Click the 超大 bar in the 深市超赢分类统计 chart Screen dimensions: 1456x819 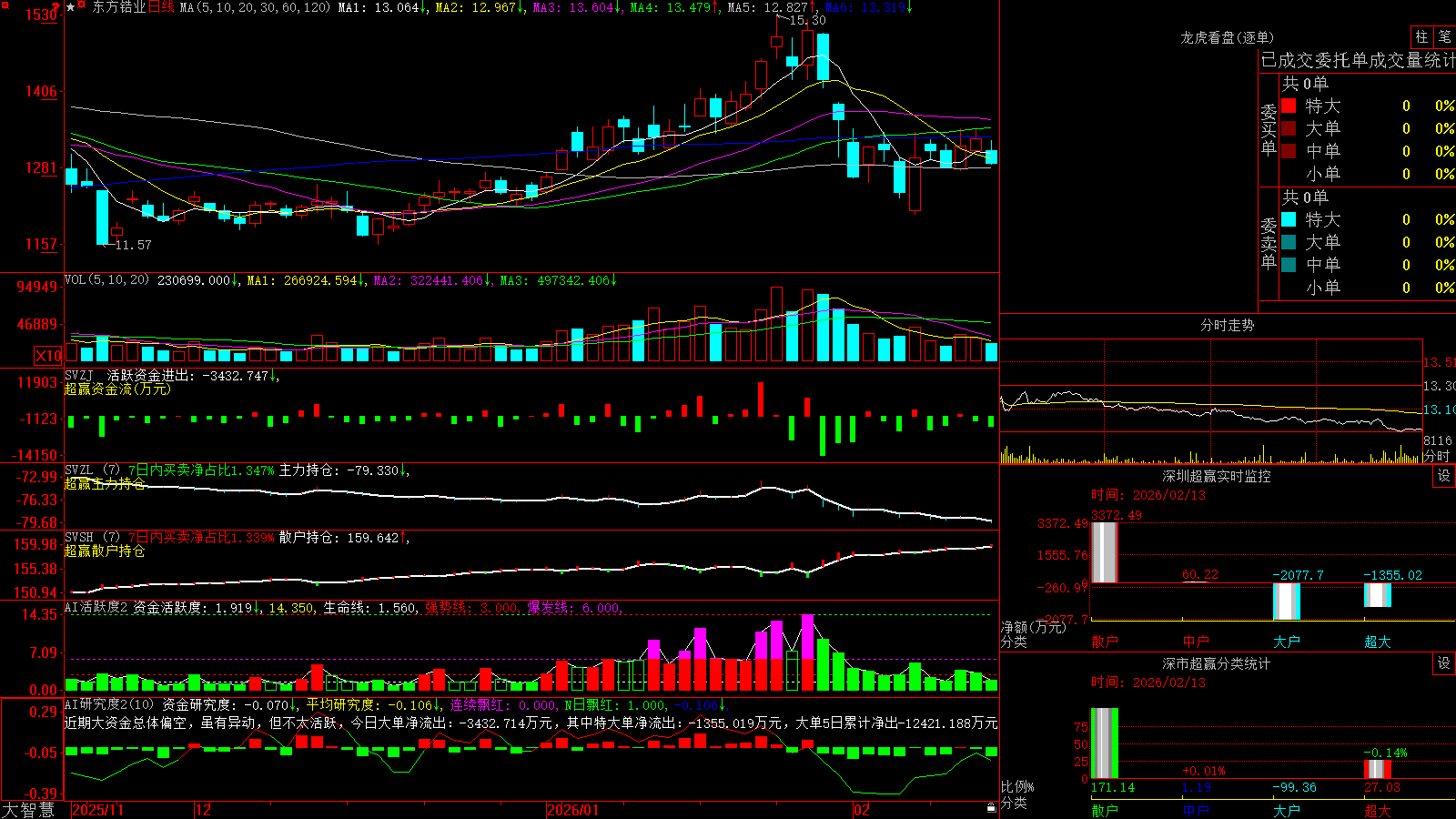pyautogui.click(x=1377, y=769)
